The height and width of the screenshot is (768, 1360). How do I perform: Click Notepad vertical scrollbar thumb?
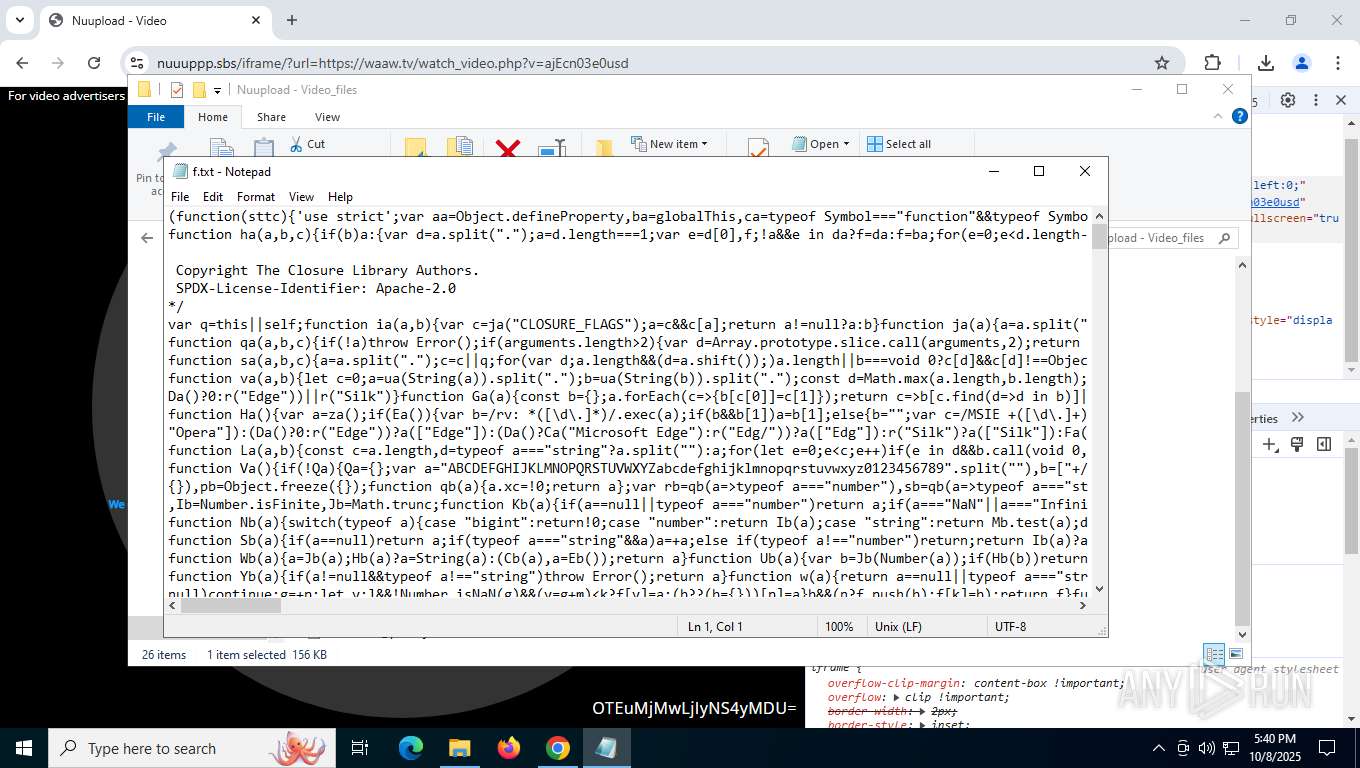(x=1100, y=237)
